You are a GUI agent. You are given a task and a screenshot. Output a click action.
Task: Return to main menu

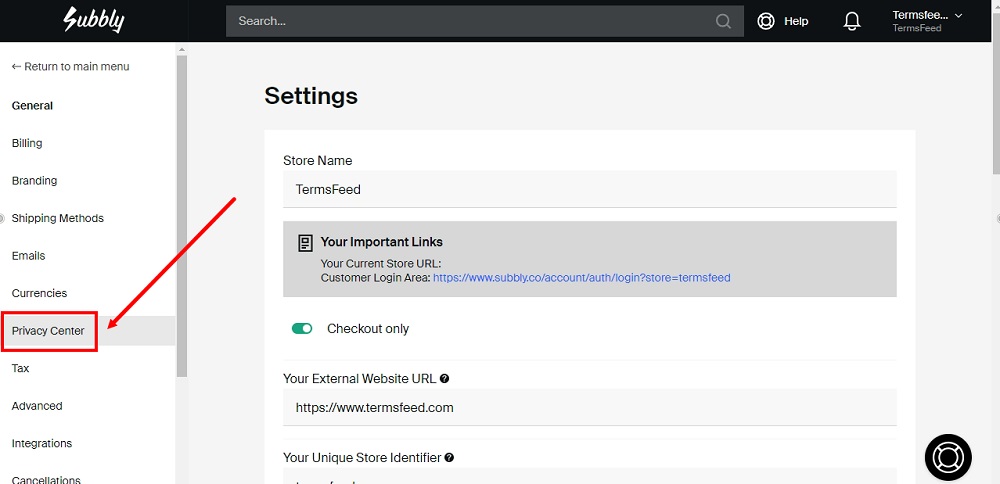(70, 66)
